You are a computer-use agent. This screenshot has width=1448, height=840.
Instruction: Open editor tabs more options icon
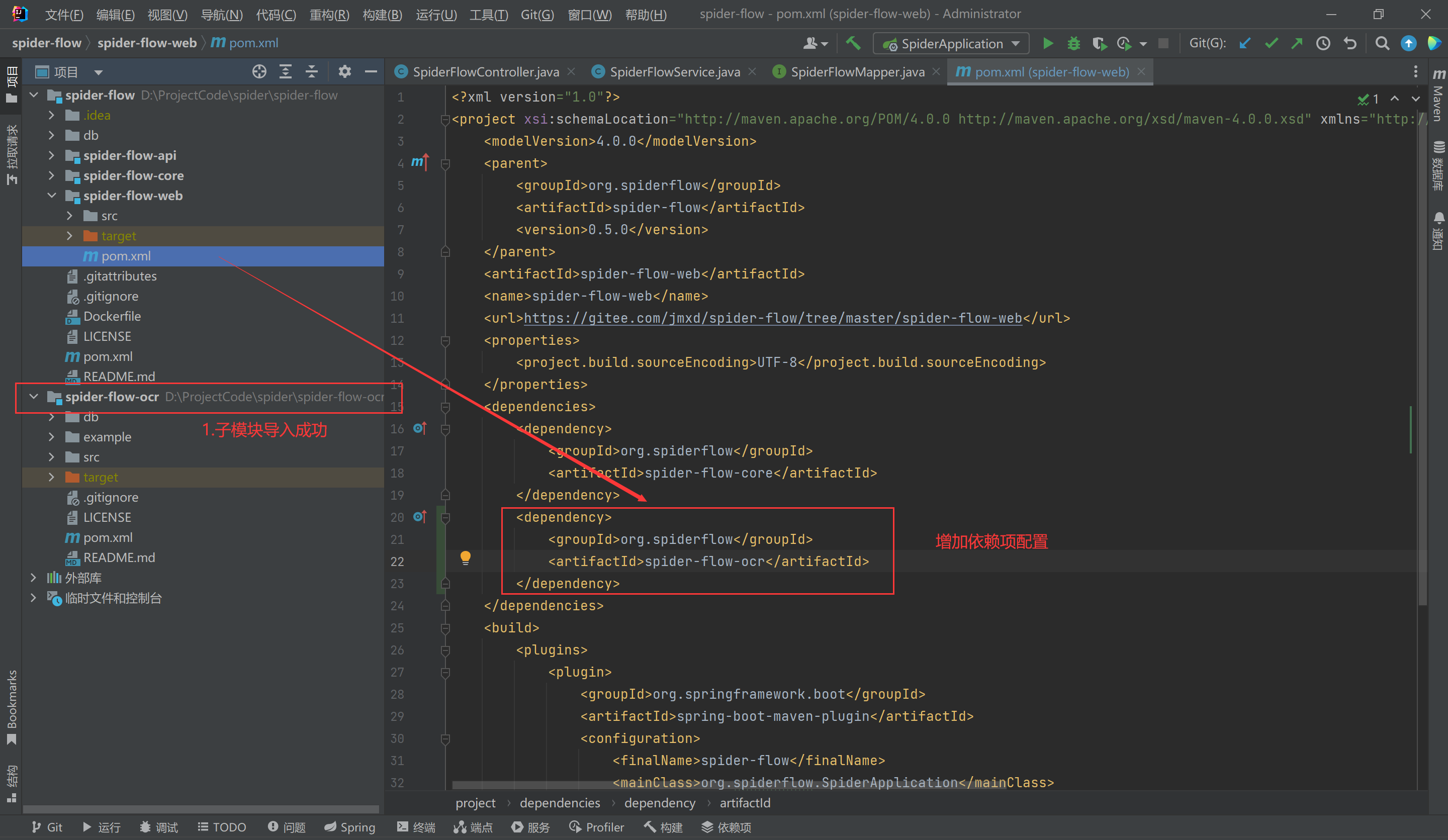tap(1415, 72)
